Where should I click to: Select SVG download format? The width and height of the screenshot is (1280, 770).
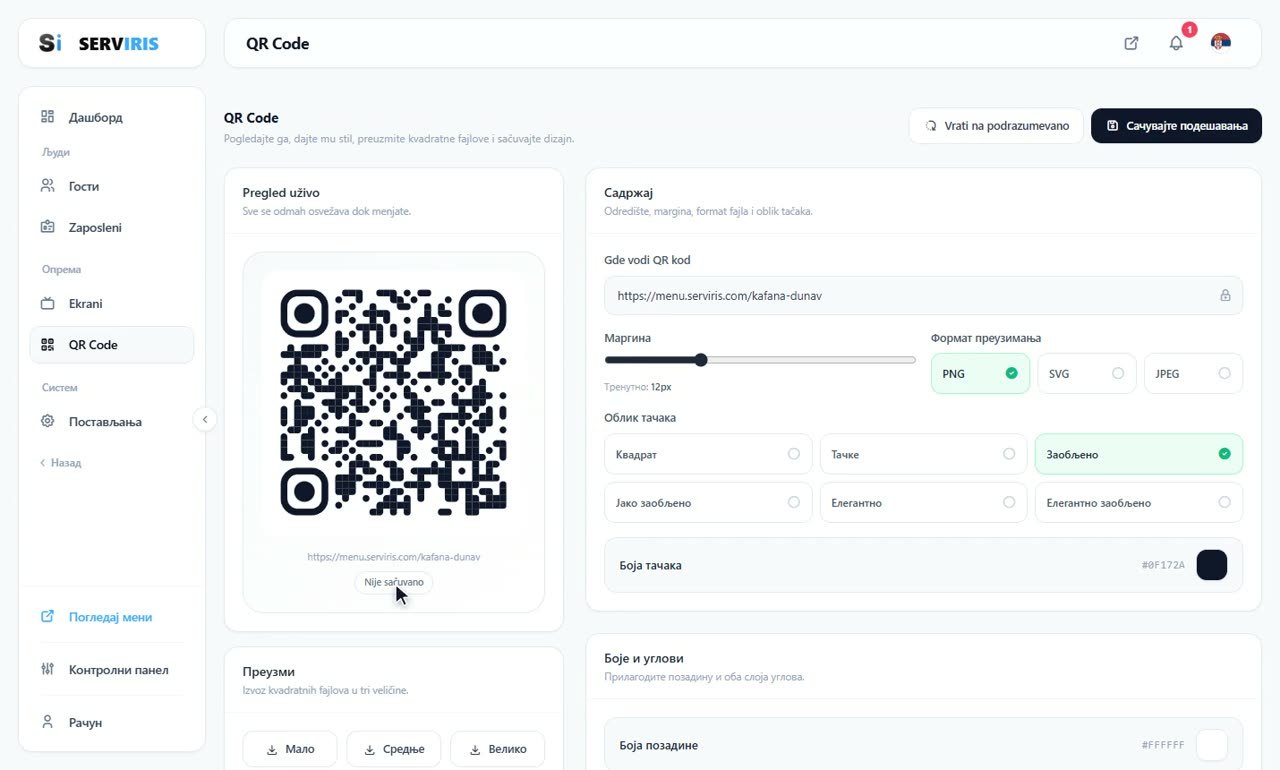pos(1087,373)
